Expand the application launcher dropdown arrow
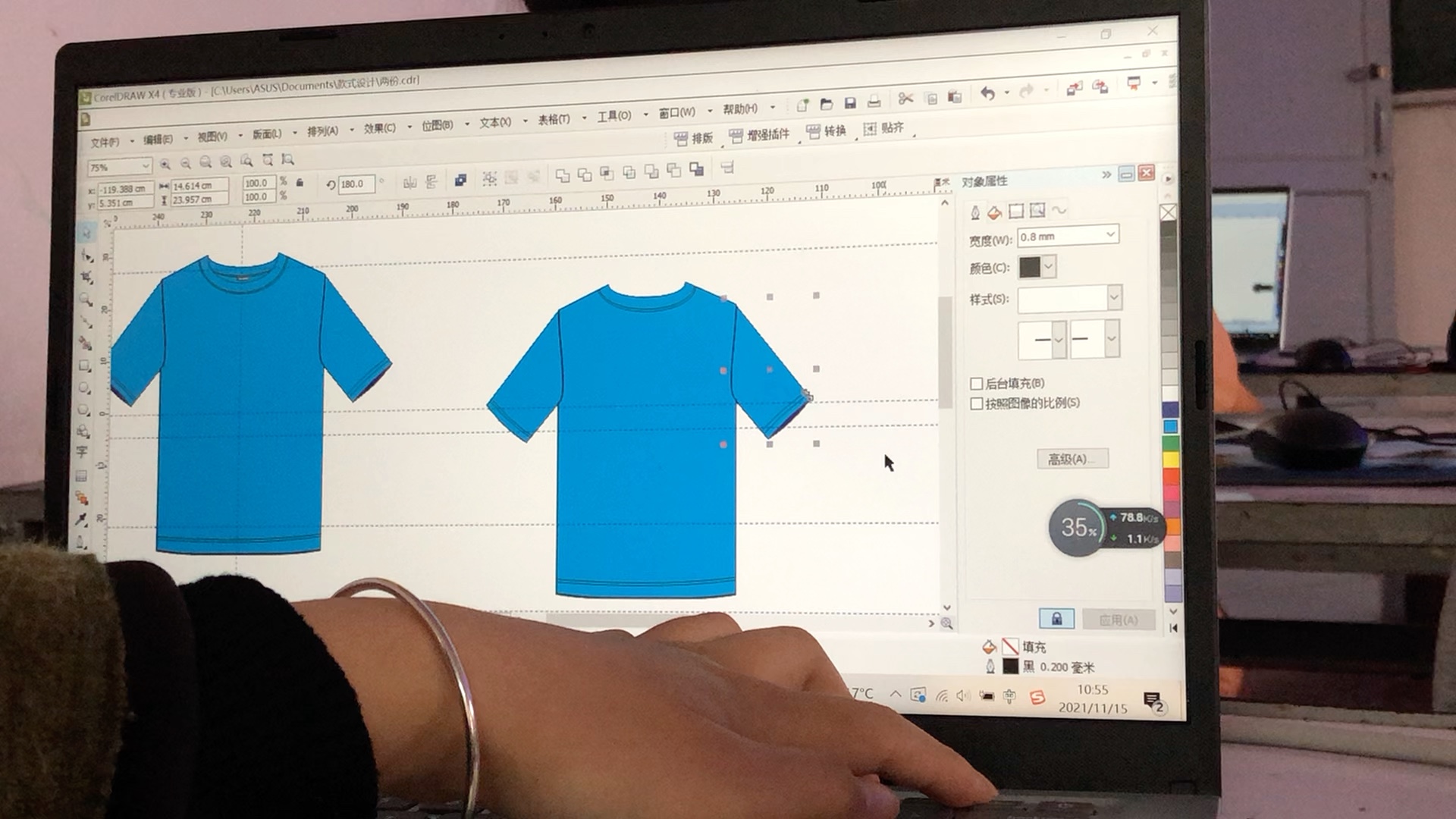This screenshot has height=819, width=1456. 1154,82
